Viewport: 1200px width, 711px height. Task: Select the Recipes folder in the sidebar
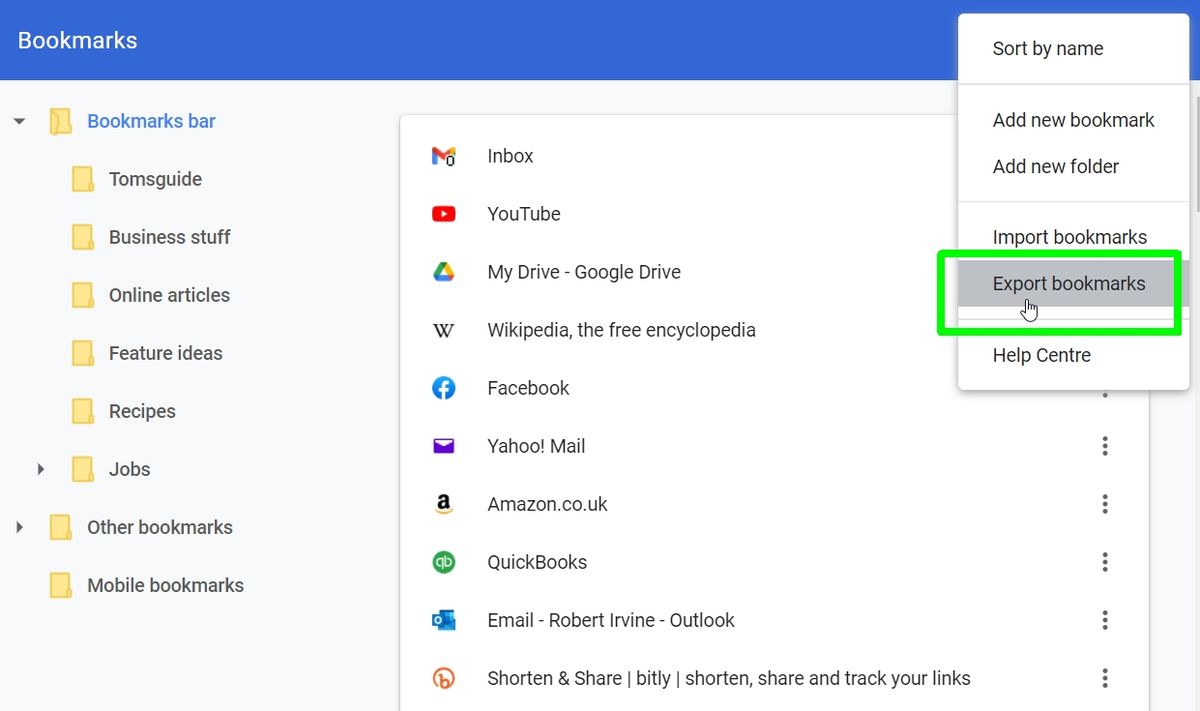[141, 411]
